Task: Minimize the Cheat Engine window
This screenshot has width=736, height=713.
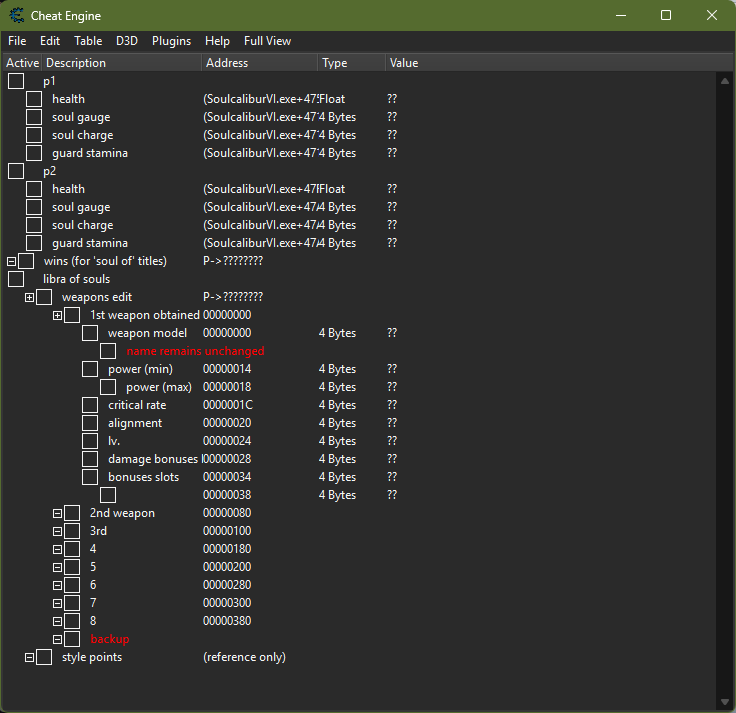Action: 621,15
